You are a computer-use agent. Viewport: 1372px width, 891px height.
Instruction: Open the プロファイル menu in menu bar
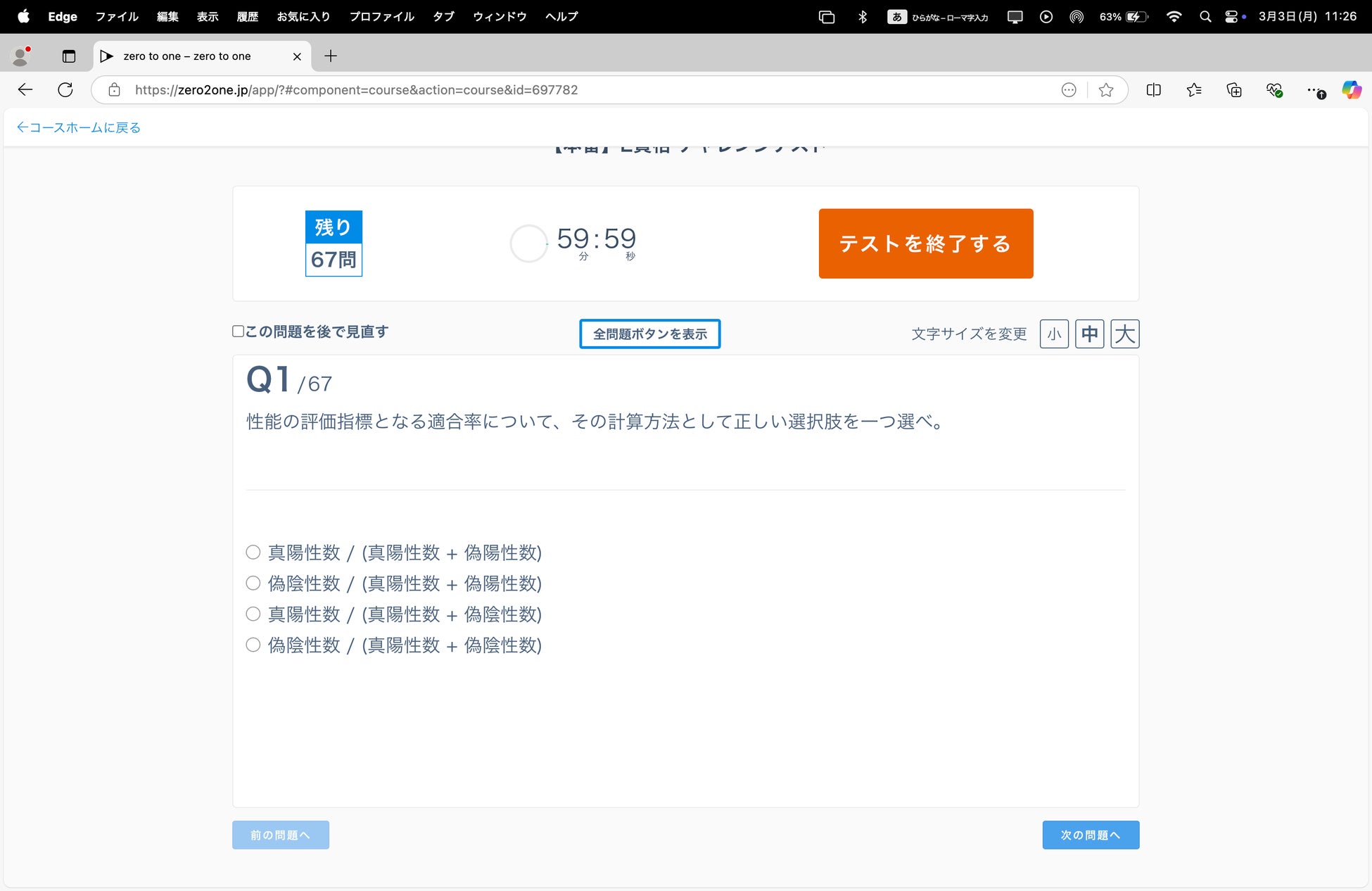click(x=382, y=17)
